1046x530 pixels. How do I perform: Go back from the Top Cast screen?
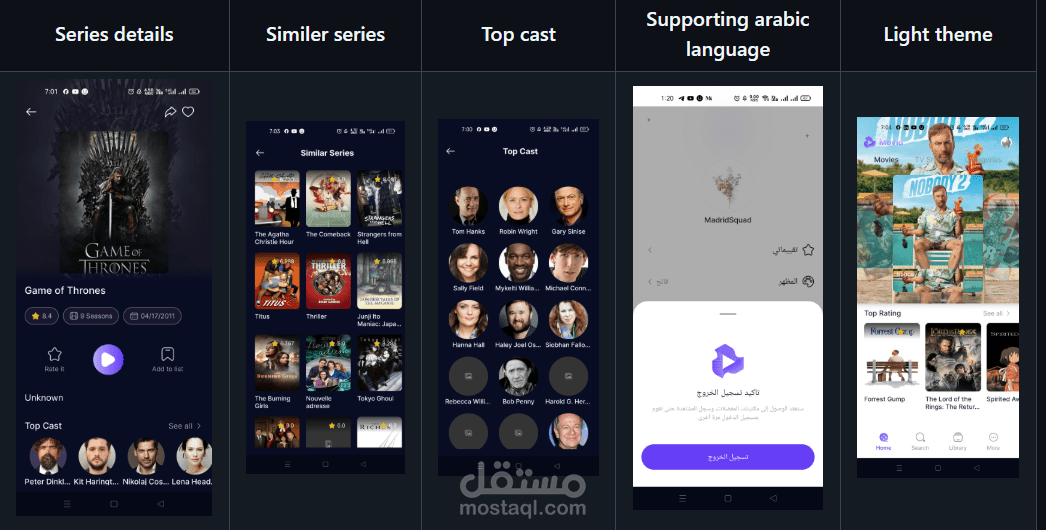450,152
